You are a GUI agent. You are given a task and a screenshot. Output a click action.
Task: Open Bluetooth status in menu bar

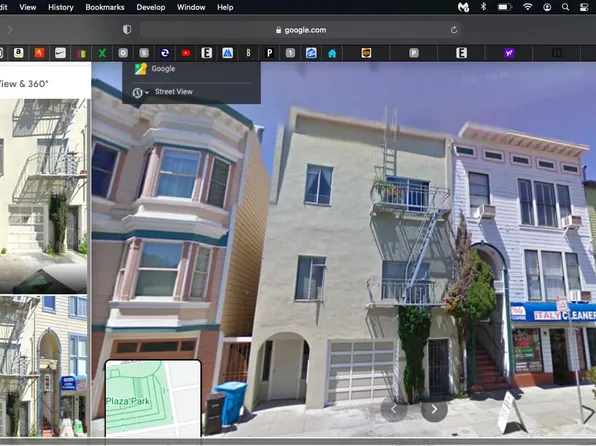click(483, 7)
